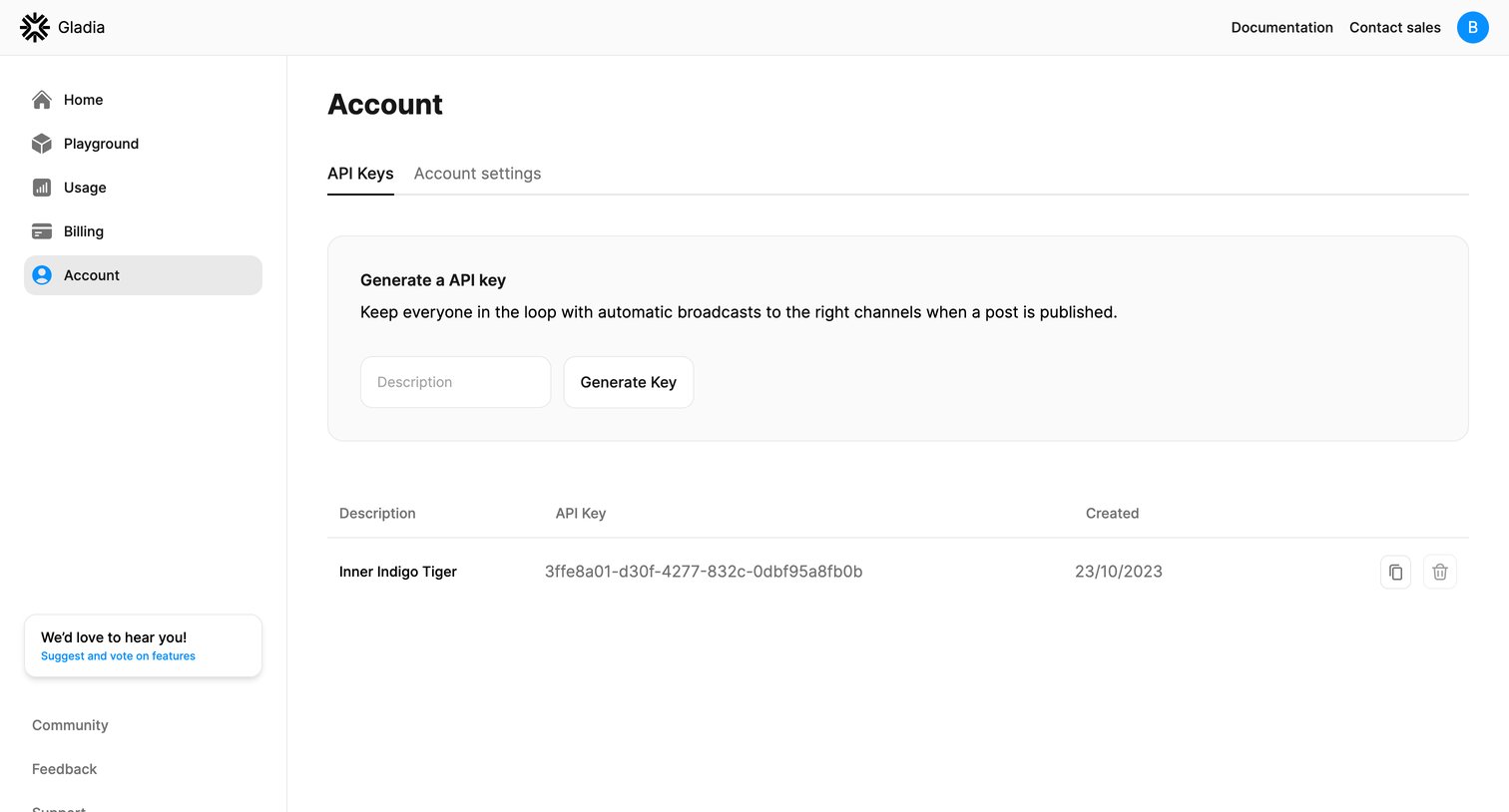Open the Community link
This screenshot has width=1509, height=812.
pyautogui.click(x=70, y=725)
